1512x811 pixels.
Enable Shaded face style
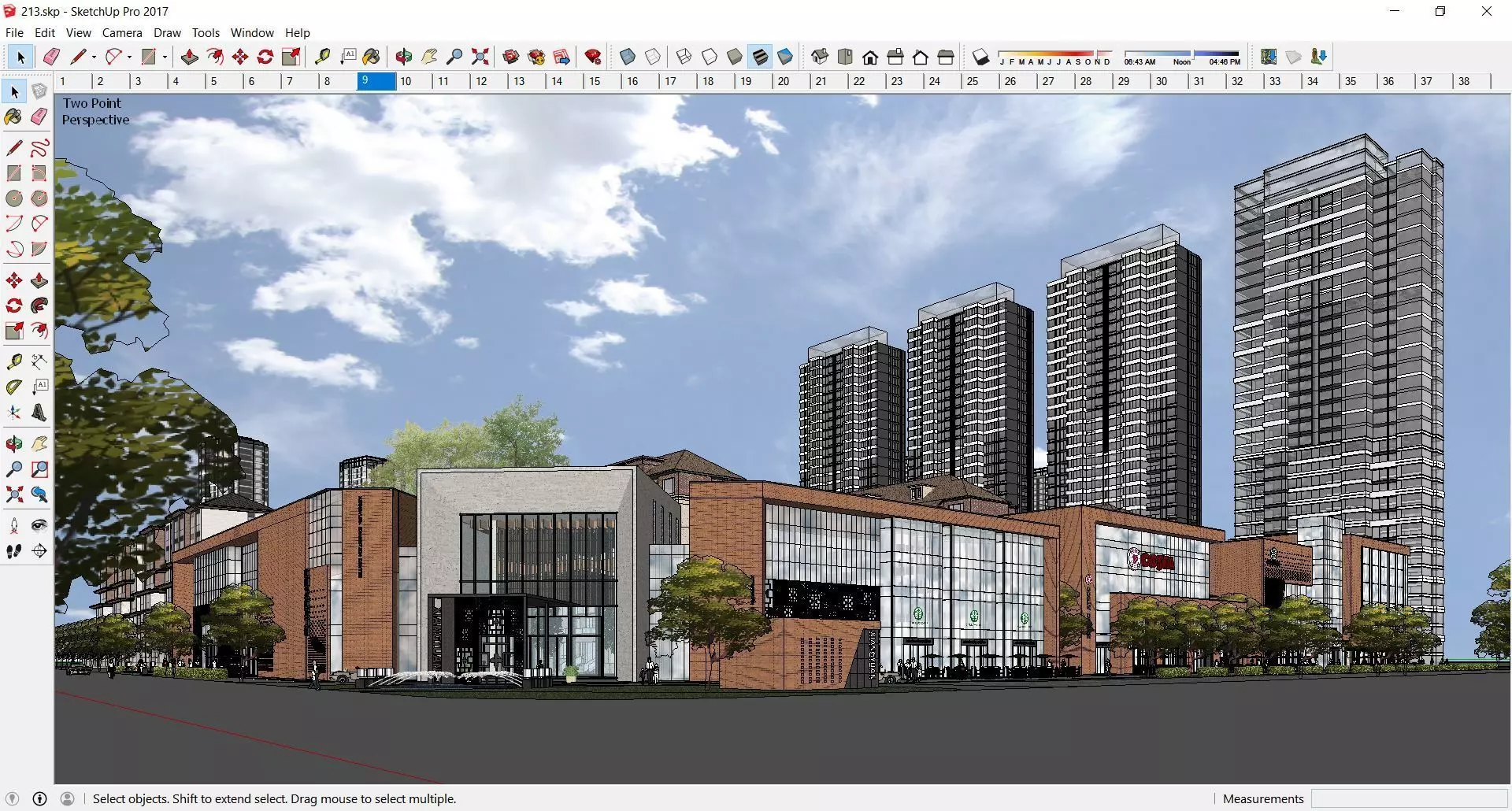click(735, 57)
